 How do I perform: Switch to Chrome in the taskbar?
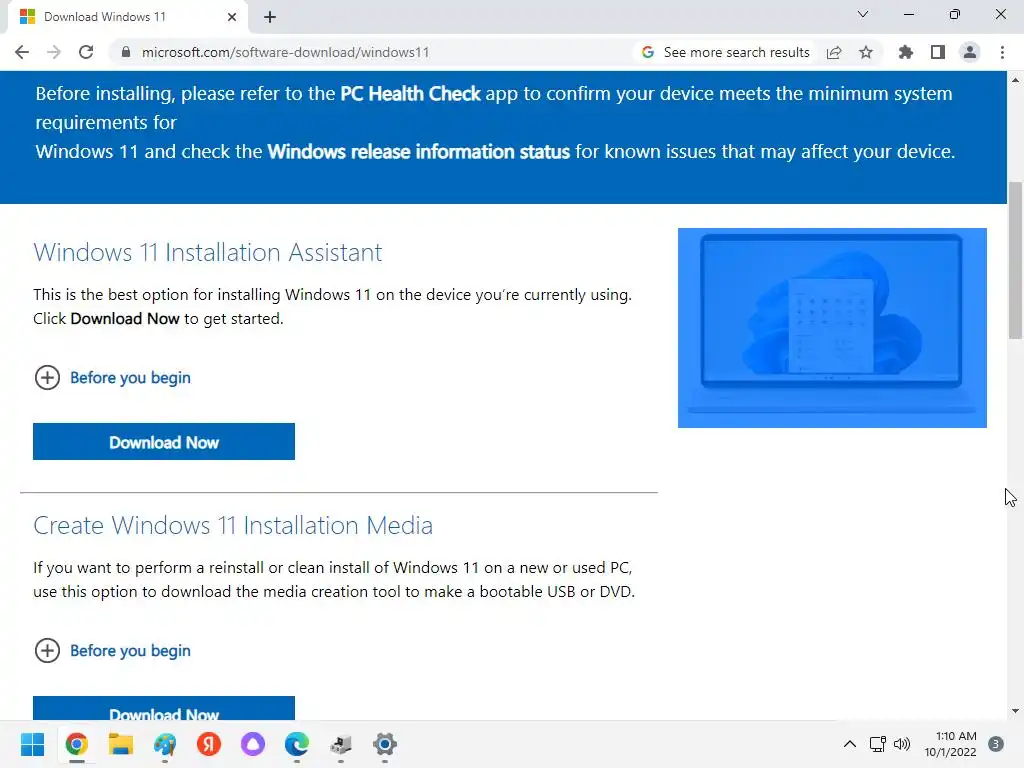[x=76, y=744]
